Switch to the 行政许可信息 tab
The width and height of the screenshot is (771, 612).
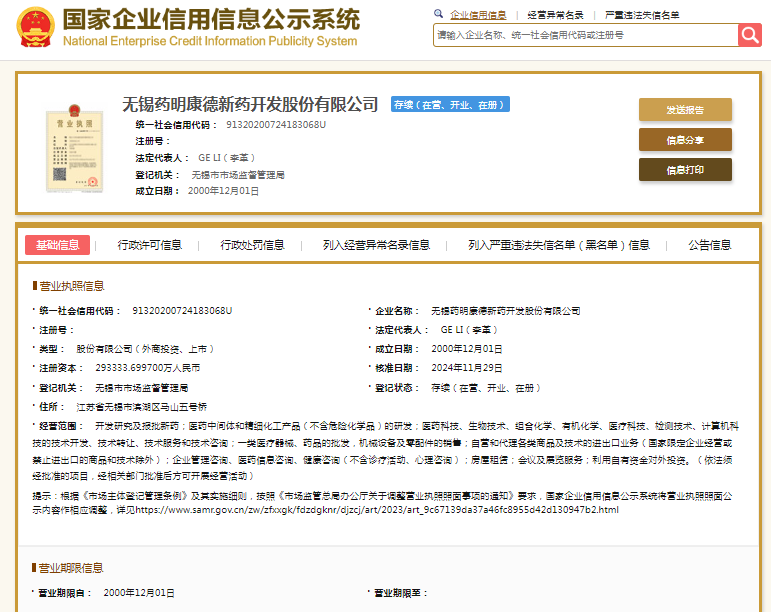pos(149,245)
